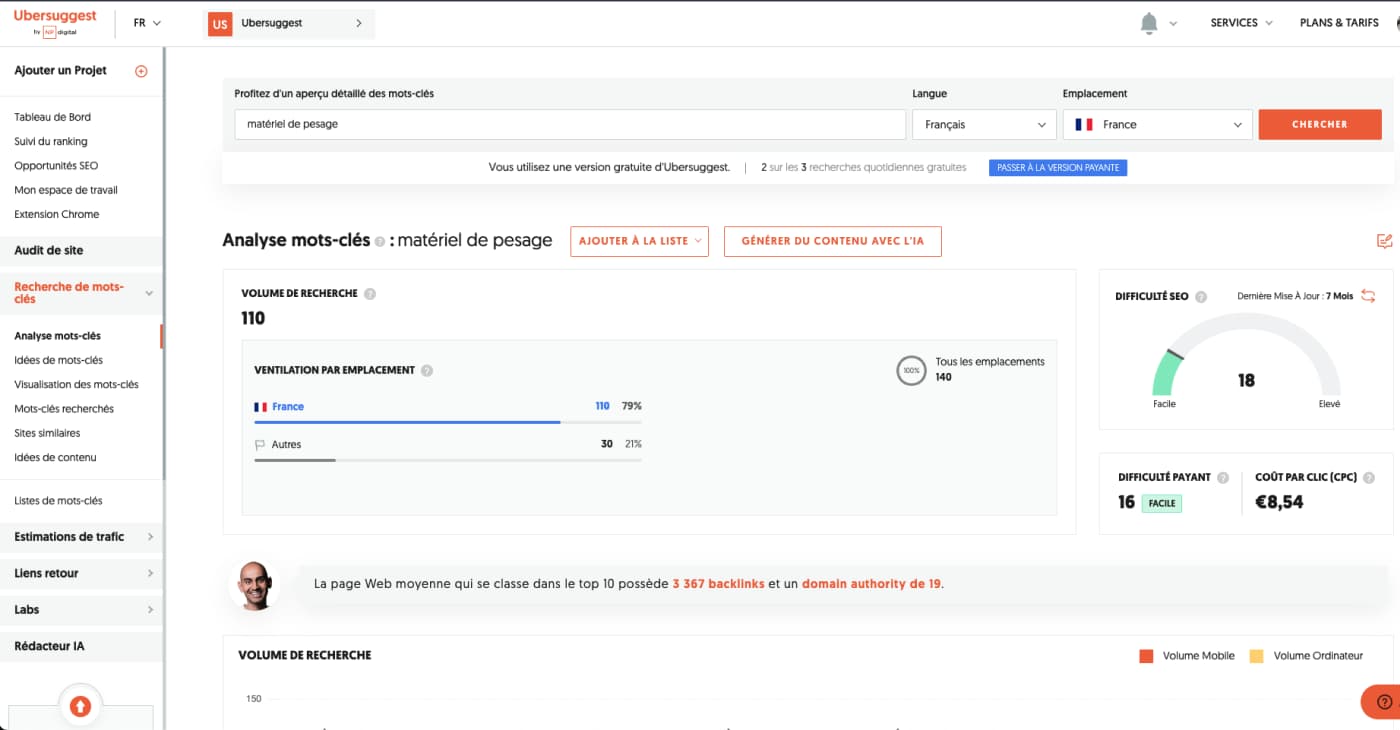Click 3 367 backlinks link
The width and height of the screenshot is (1400, 730).
[x=718, y=583]
